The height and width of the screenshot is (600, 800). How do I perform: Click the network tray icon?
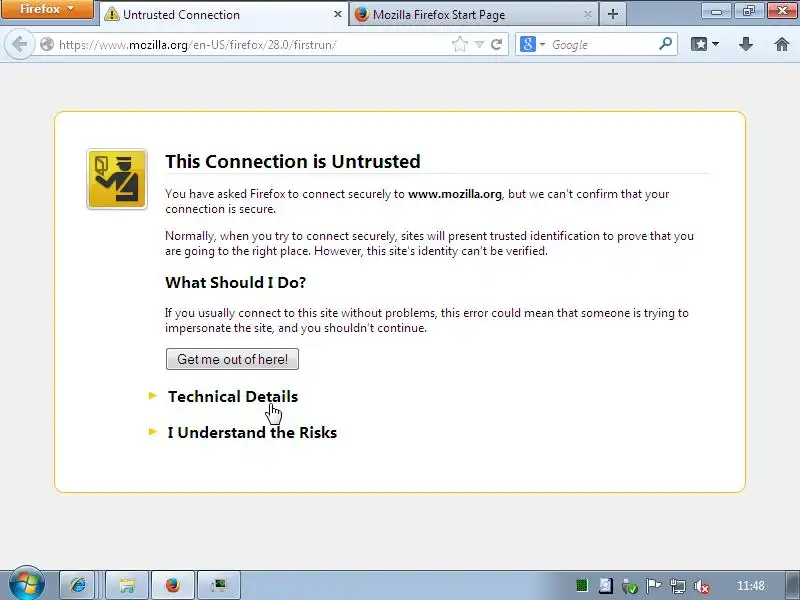[x=678, y=586]
